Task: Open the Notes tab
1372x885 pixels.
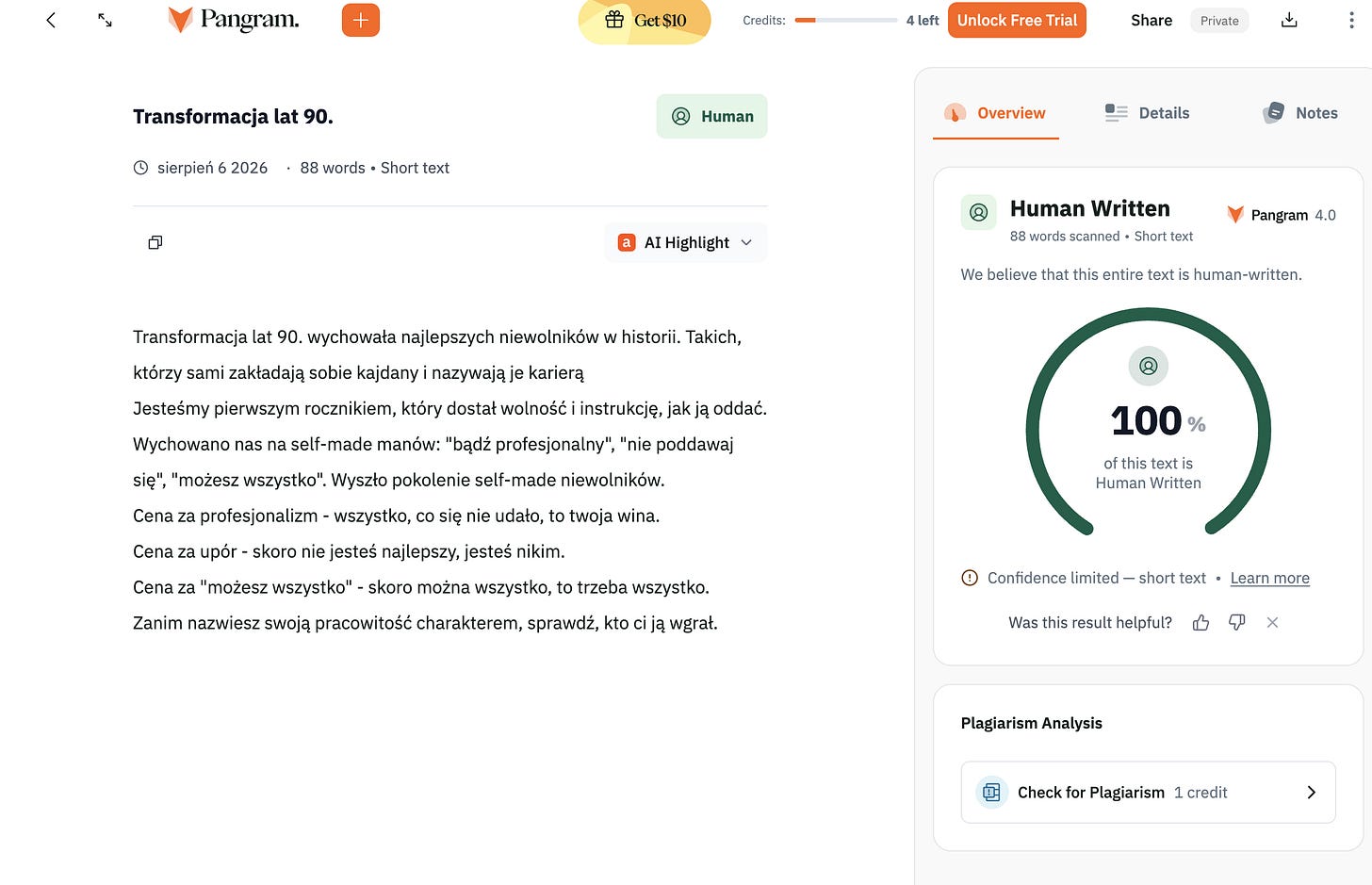Action: [x=1300, y=113]
